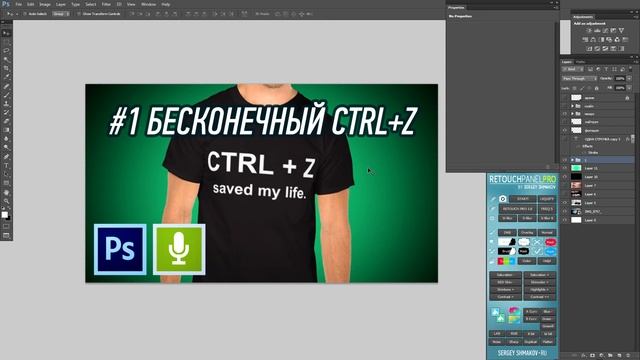Click START button in Retouch Panel
Viewport: 640px width, 360px height.
[x=523, y=199]
